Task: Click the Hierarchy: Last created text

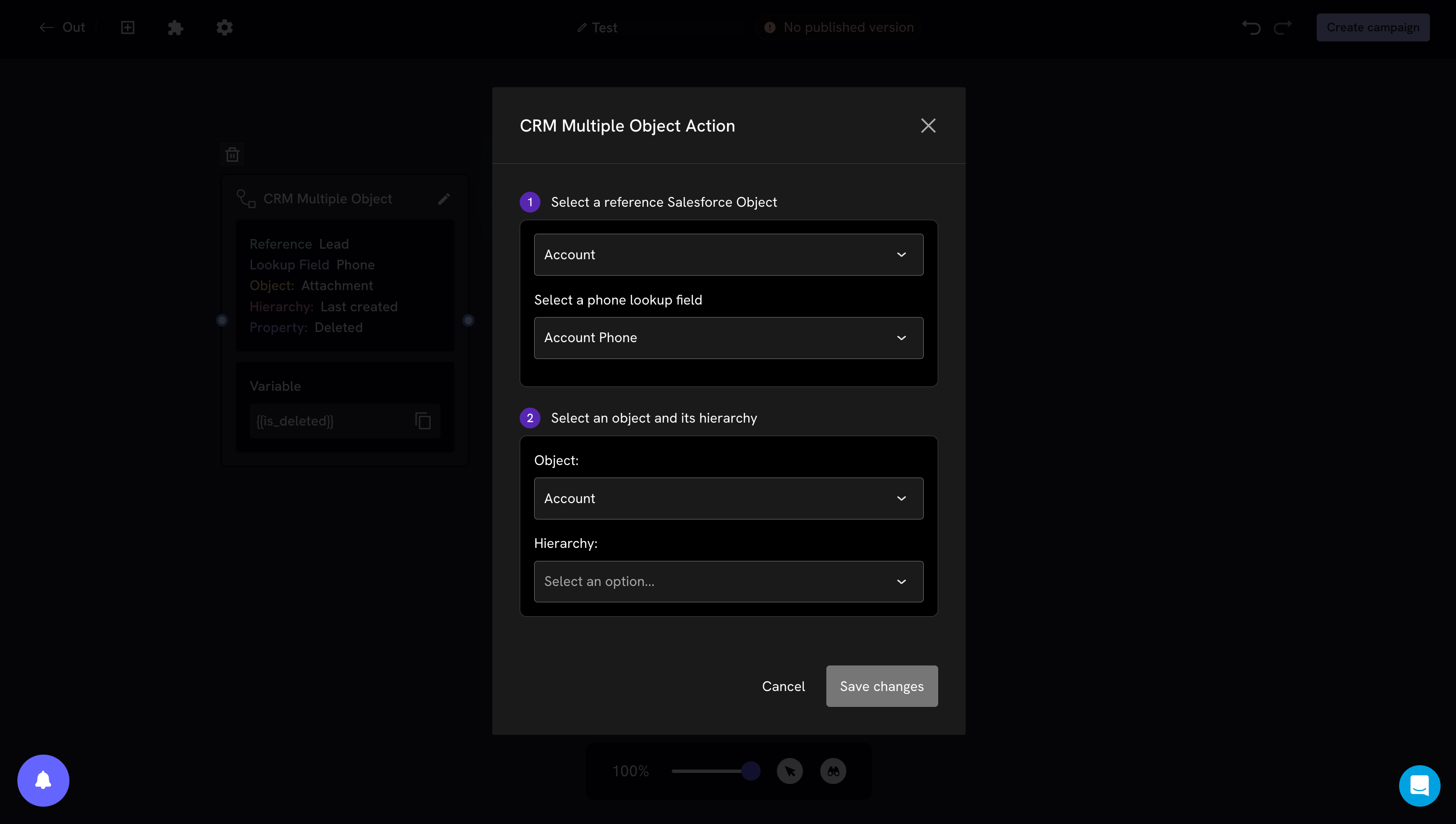Action: (324, 307)
